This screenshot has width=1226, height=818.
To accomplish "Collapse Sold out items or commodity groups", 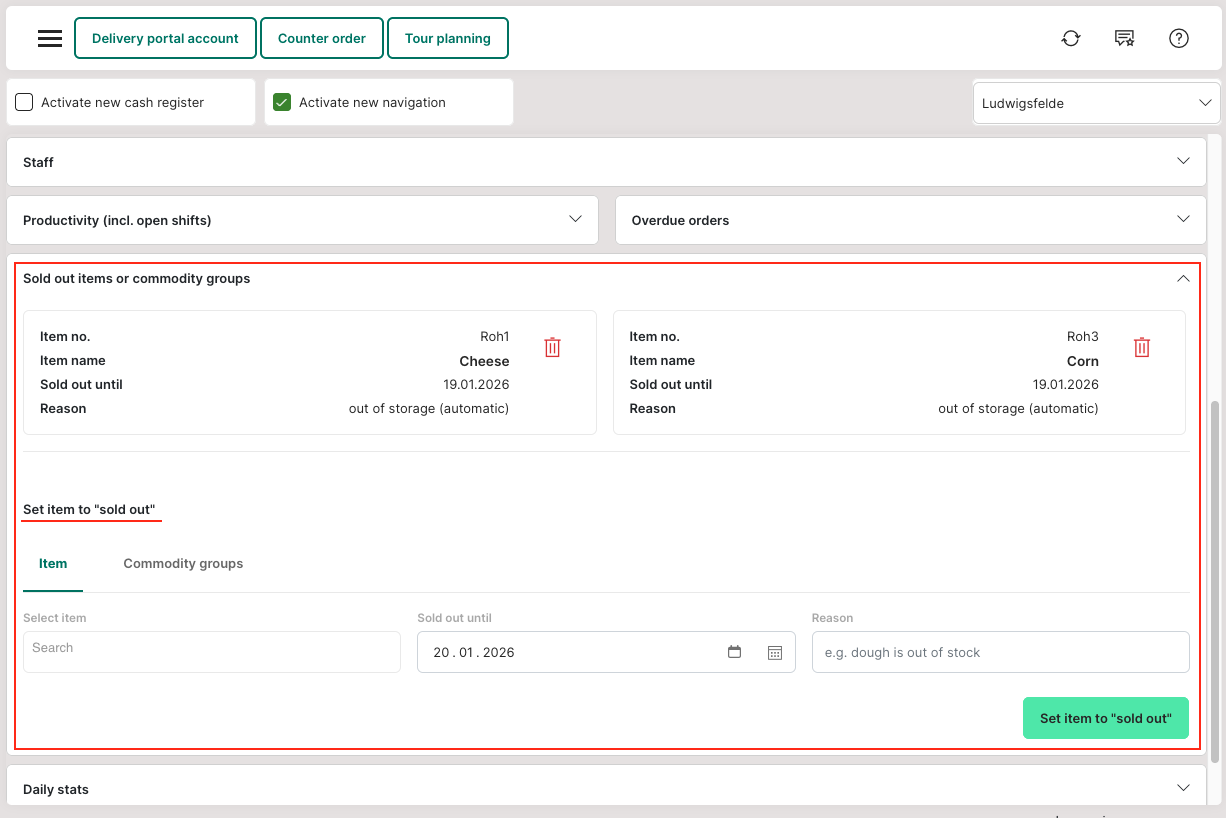I will [x=1183, y=279].
